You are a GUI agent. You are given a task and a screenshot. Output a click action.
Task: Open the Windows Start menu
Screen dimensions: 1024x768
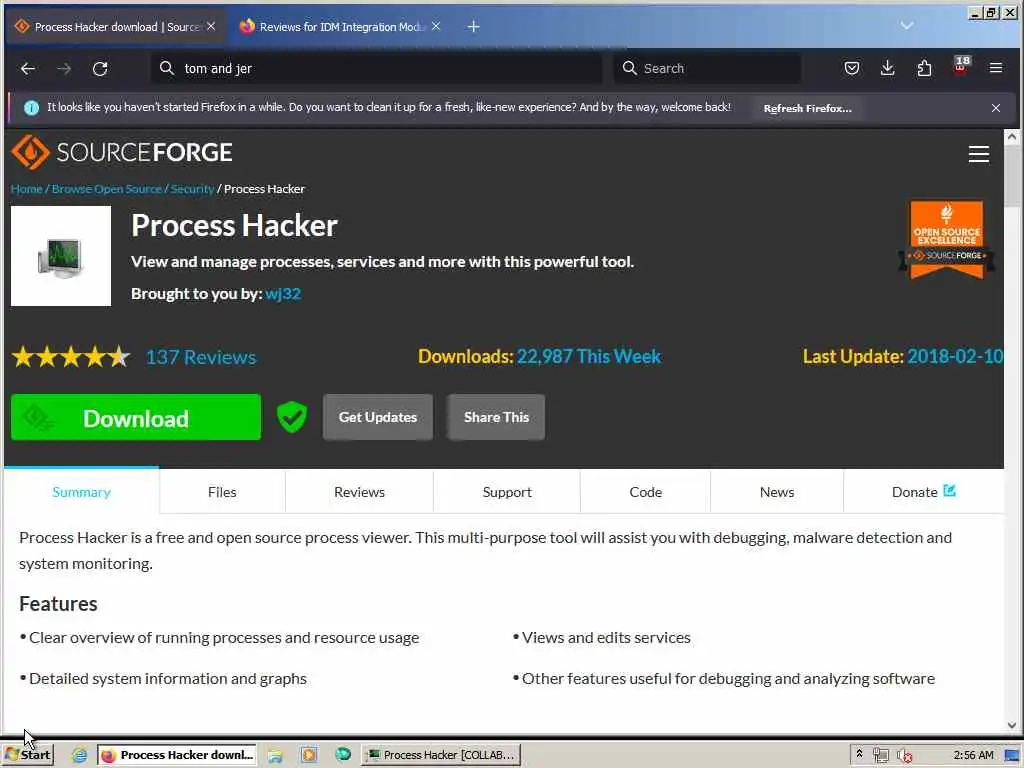[x=28, y=755]
